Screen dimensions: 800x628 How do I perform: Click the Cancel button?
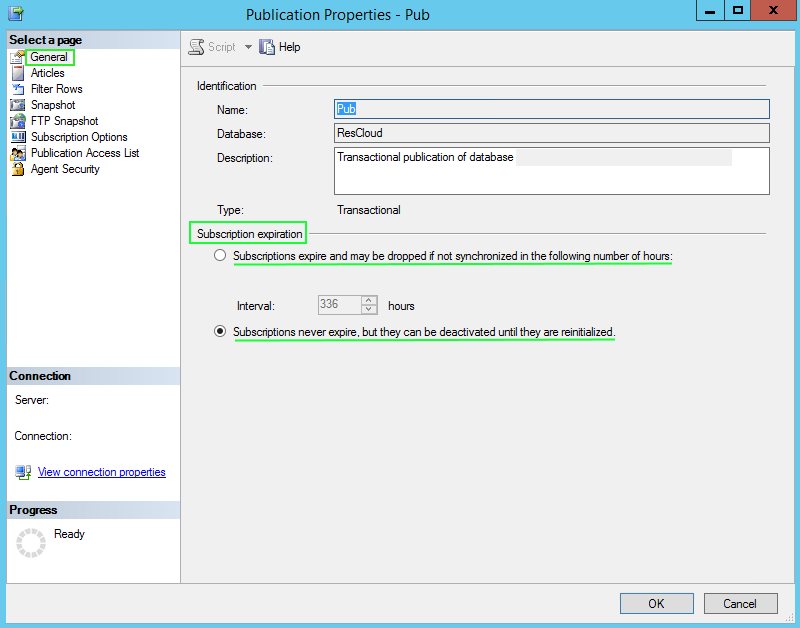point(740,604)
